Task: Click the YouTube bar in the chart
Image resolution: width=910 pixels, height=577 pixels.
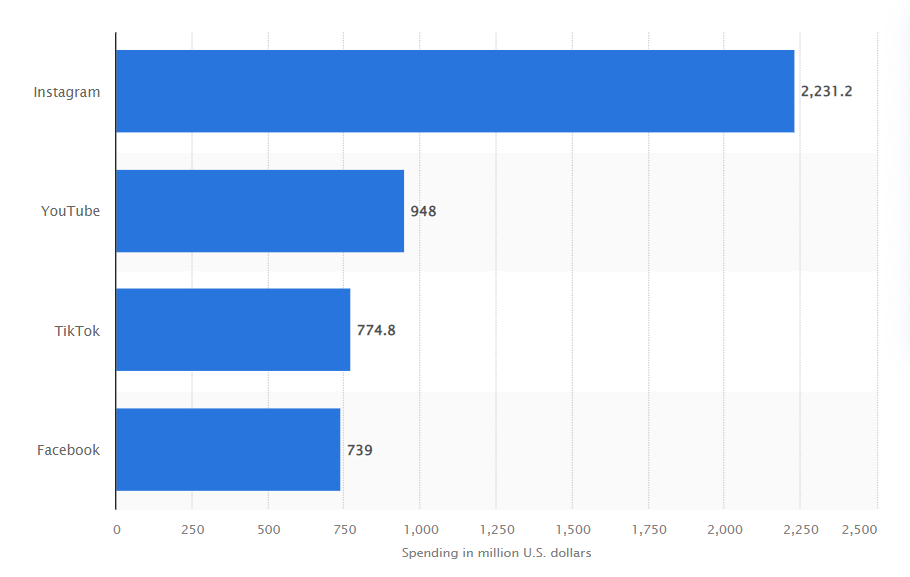Action: pyautogui.click(x=260, y=211)
